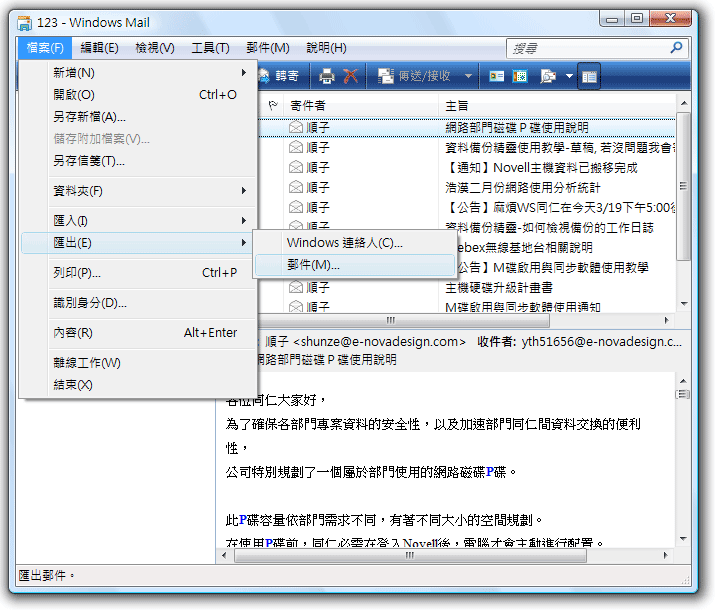Select message 網路部門磁碟 P 碟使用說明

click(516, 127)
